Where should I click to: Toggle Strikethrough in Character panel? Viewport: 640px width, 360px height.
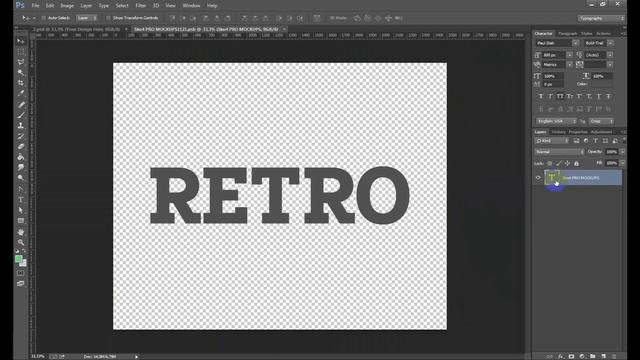click(x=609, y=96)
